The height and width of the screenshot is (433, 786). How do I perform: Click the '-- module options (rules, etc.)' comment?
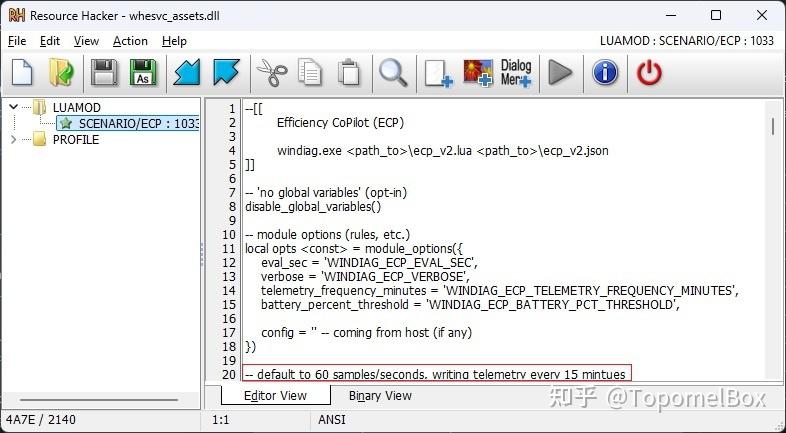click(x=327, y=235)
